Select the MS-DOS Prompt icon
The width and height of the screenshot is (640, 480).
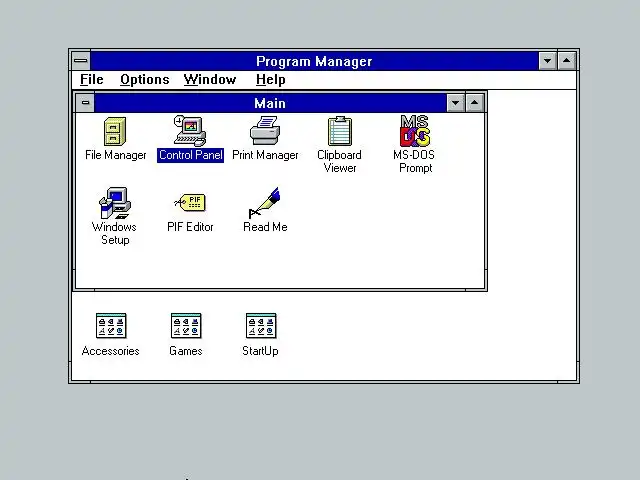click(x=415, y=131)
